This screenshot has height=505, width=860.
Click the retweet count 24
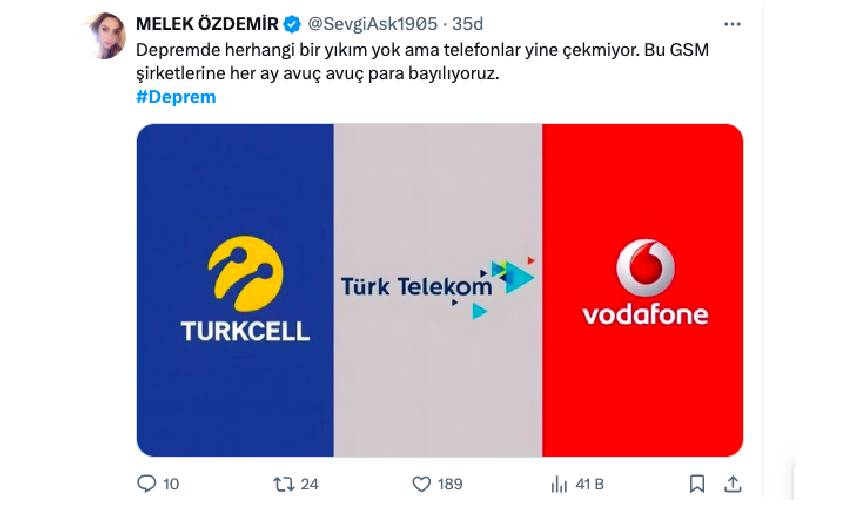click(309, 484)
